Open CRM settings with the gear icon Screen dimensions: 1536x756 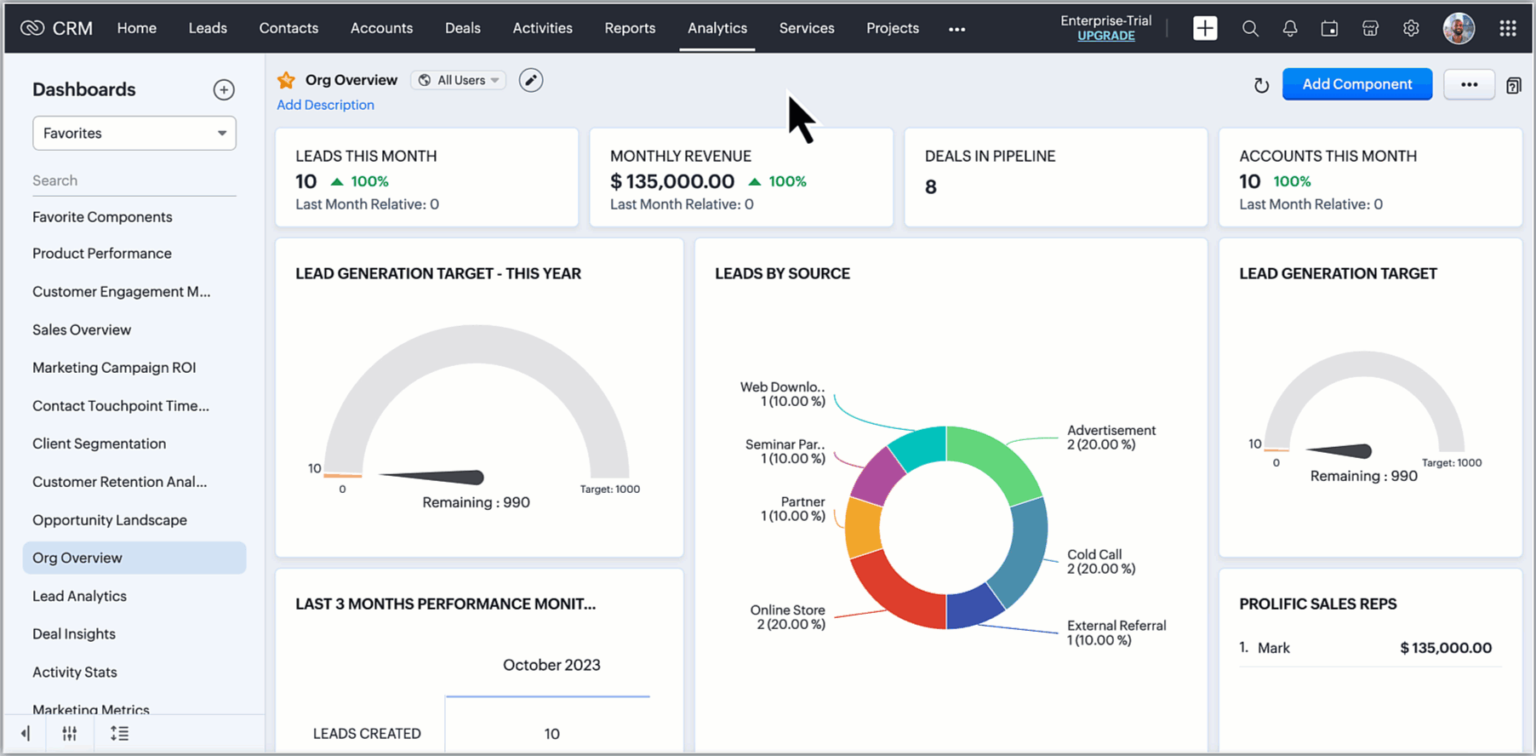[1410, 28]
